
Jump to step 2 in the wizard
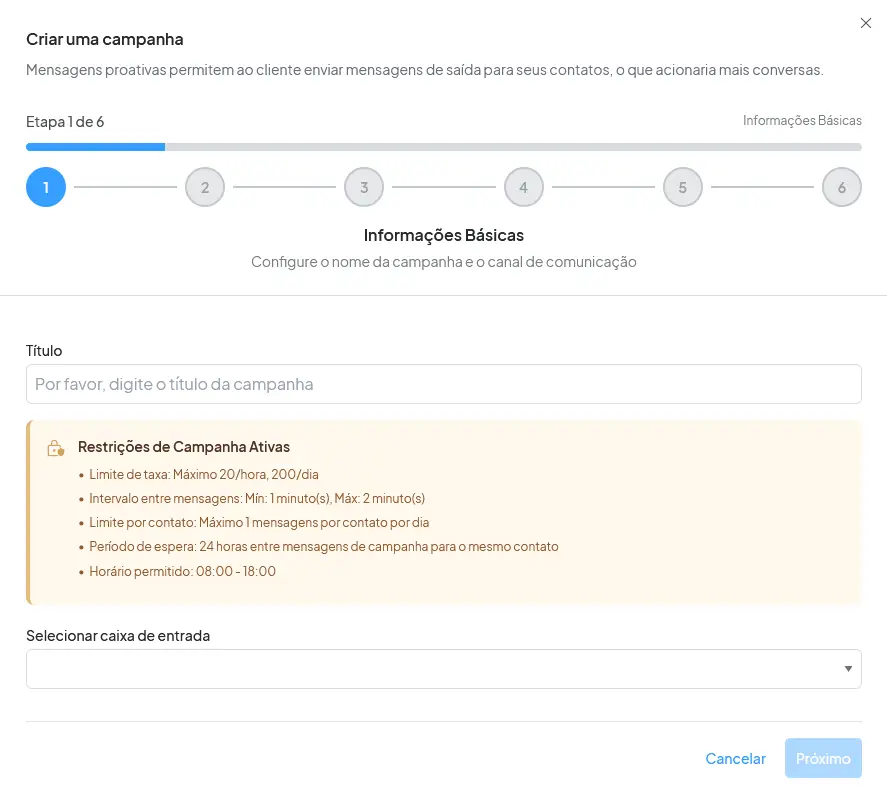click(205, 187)
